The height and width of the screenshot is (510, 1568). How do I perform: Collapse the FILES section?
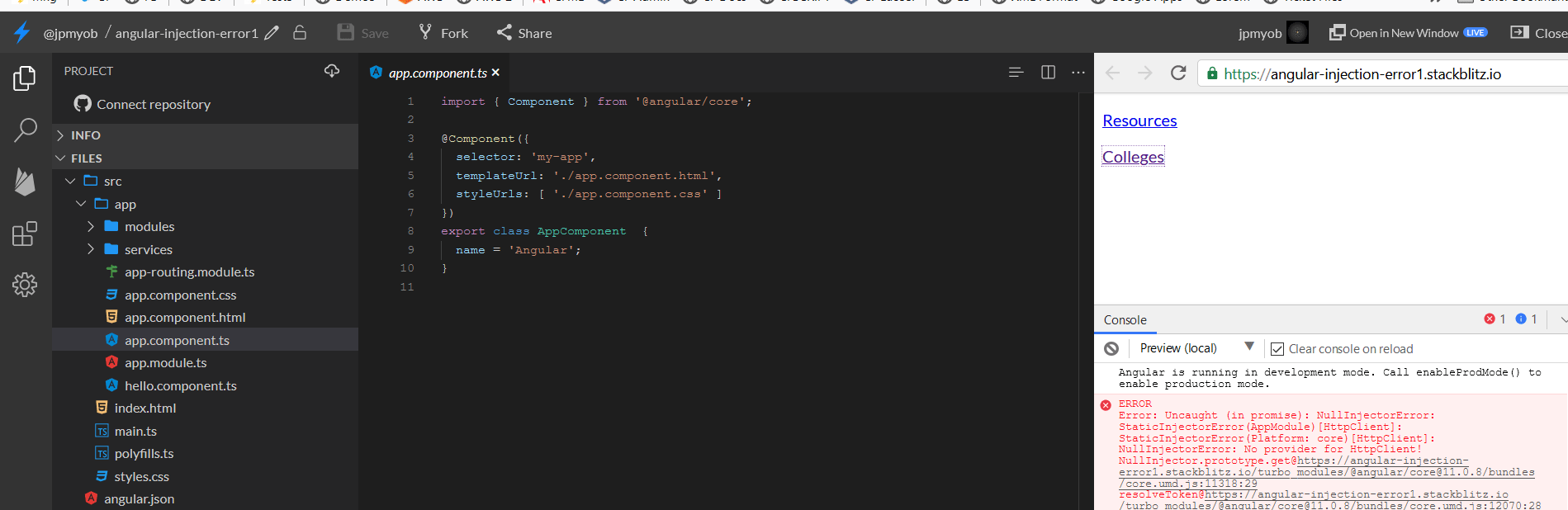coord(205,158)
